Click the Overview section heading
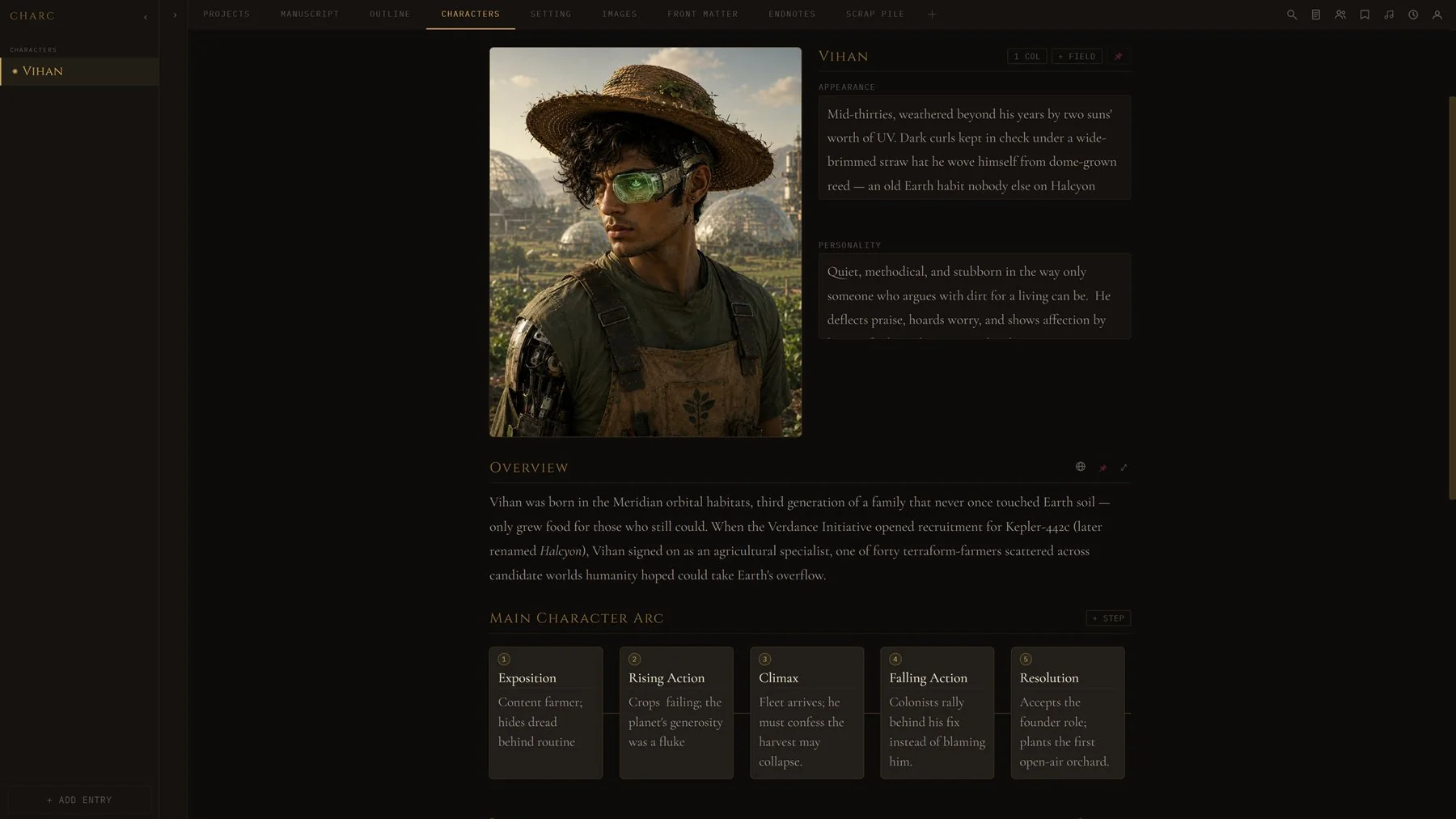The height and width of the screenshot is (819, 1456). (529, 468)
